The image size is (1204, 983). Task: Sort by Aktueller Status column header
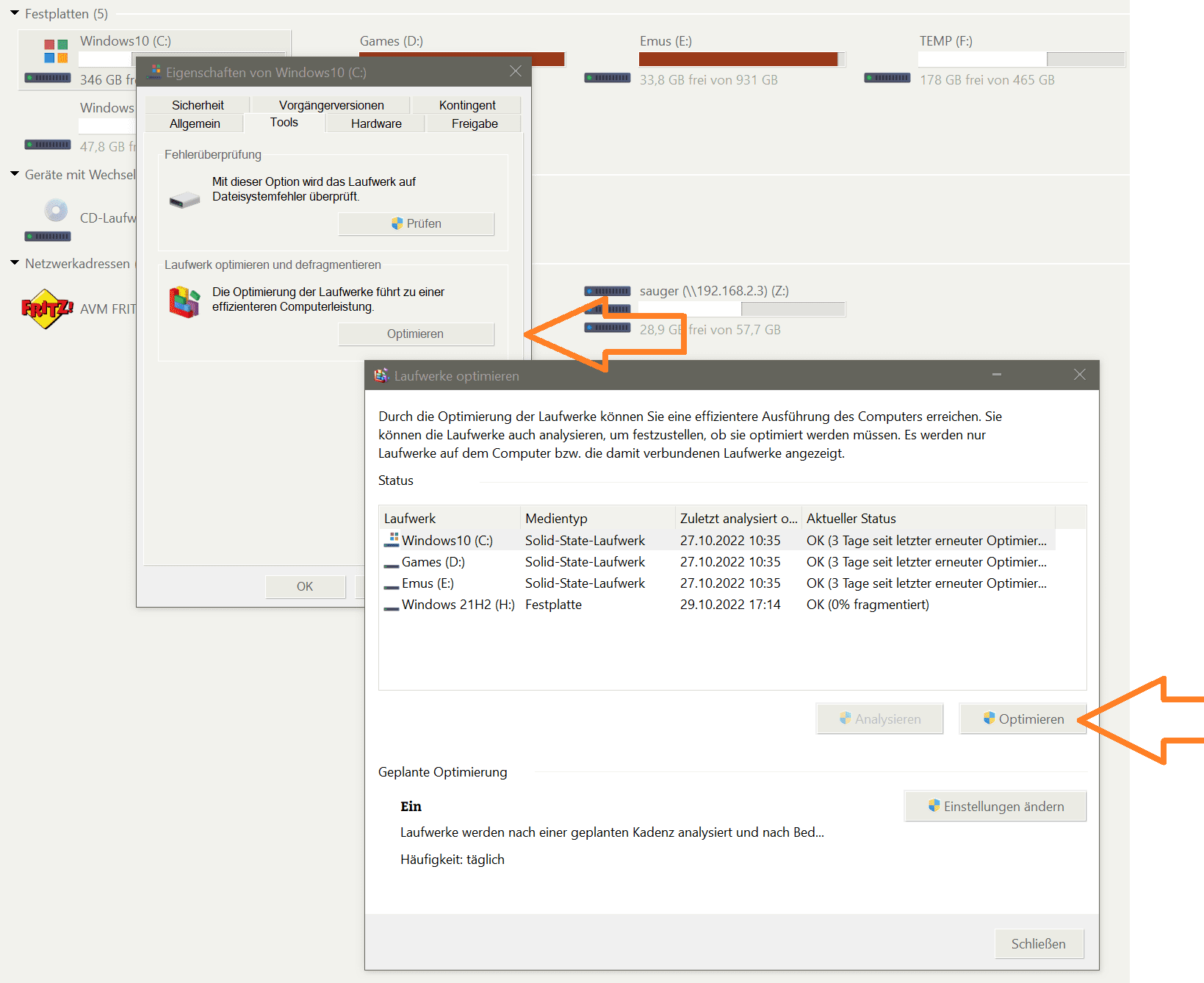click(x=929, y=518)
